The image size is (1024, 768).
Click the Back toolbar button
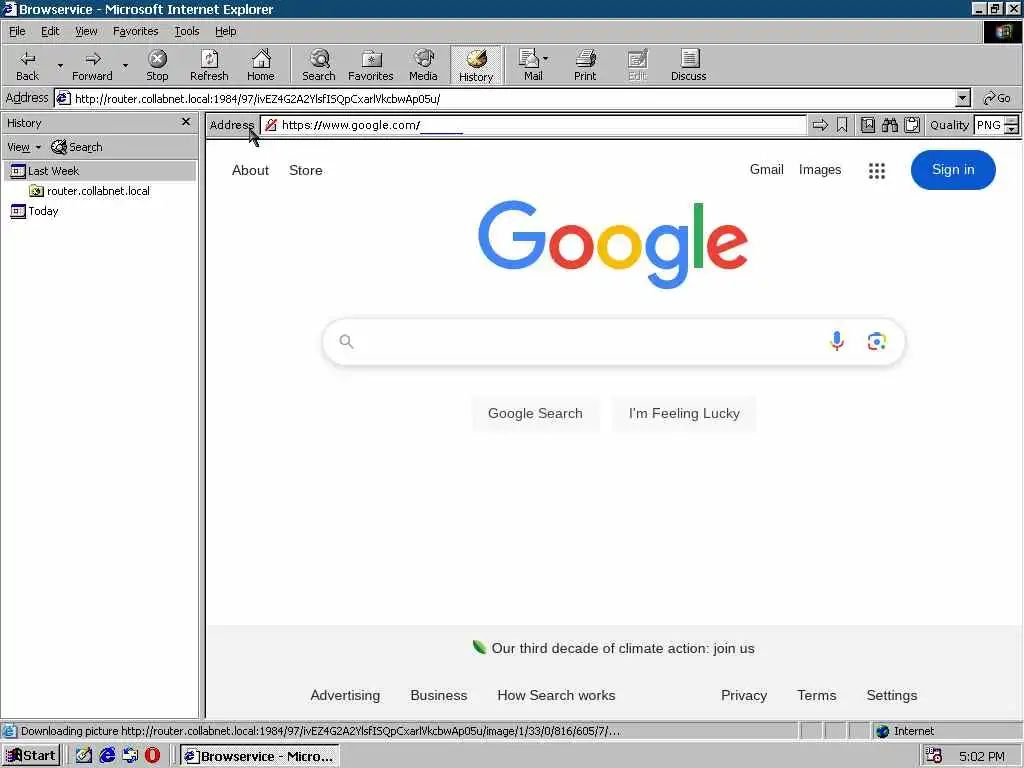[x=27, y=65]
